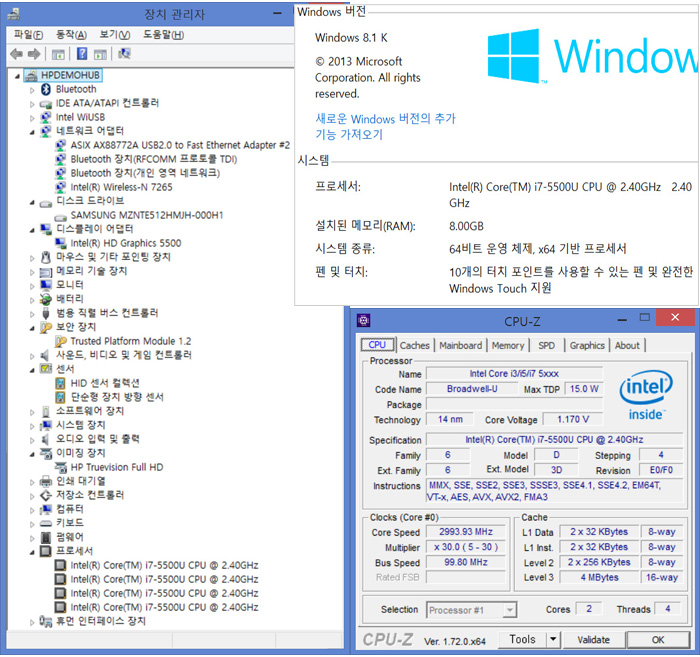
Task: Click the mouse (마우스 및 기타 포인팅 장치) icon
Action: point(46,257)
